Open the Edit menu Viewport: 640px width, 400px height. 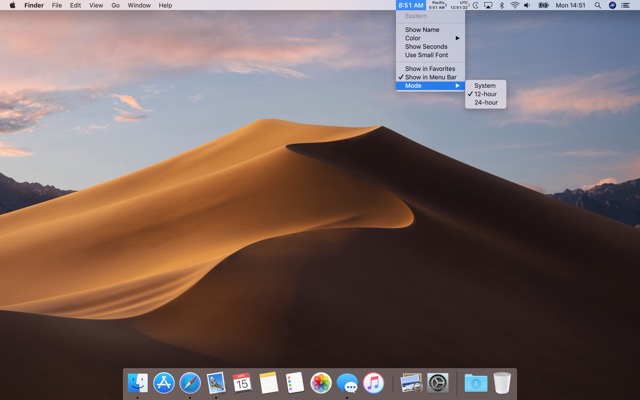(75, 5)
